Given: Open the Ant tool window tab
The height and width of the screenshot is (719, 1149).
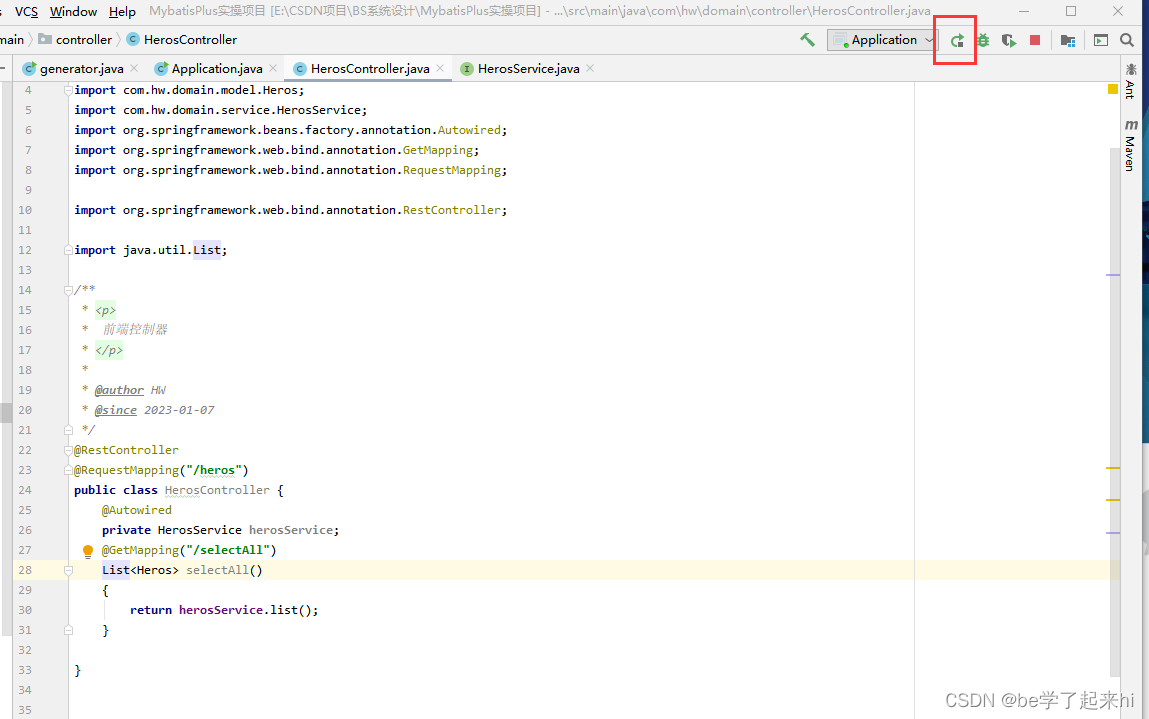Looking at the screenshot, I should (1131, 81).
